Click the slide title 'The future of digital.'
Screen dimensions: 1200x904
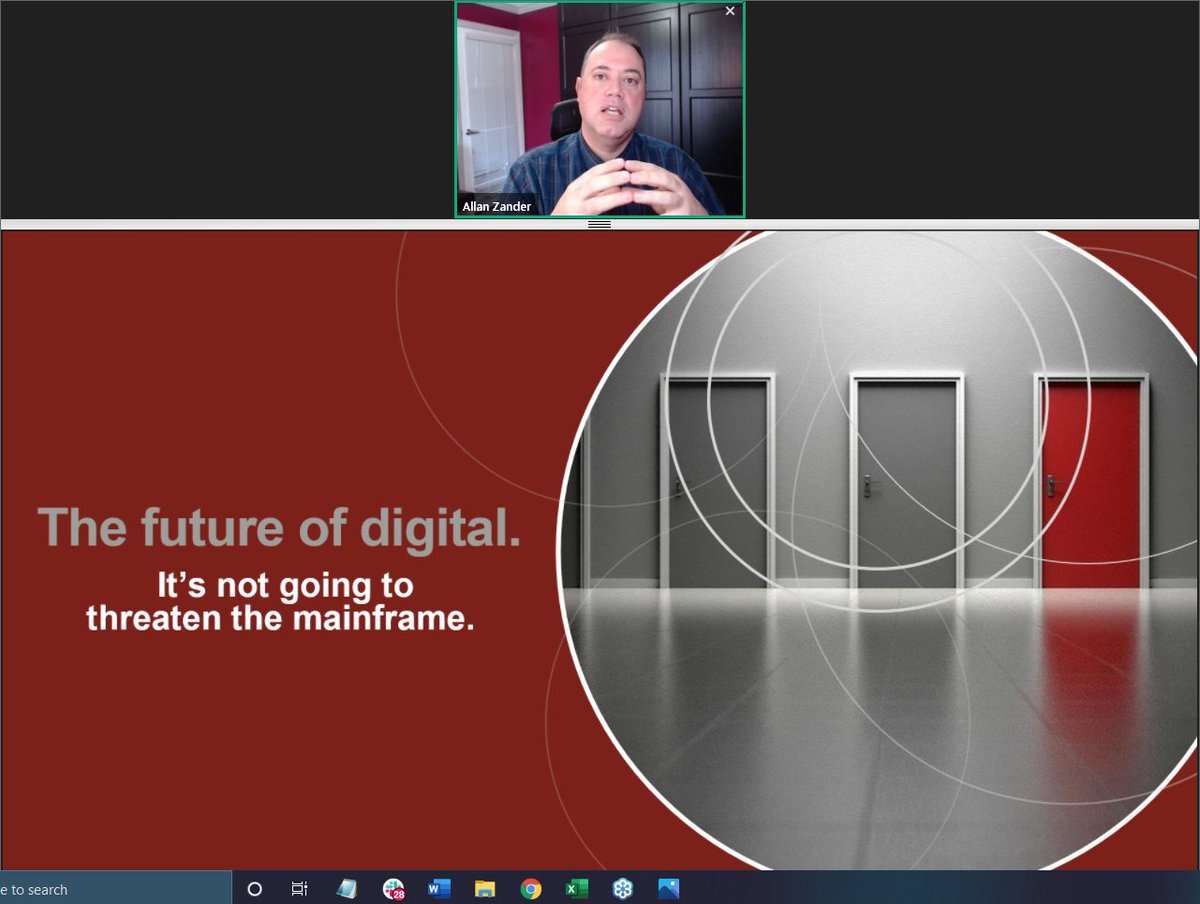[x=279, y=527]
